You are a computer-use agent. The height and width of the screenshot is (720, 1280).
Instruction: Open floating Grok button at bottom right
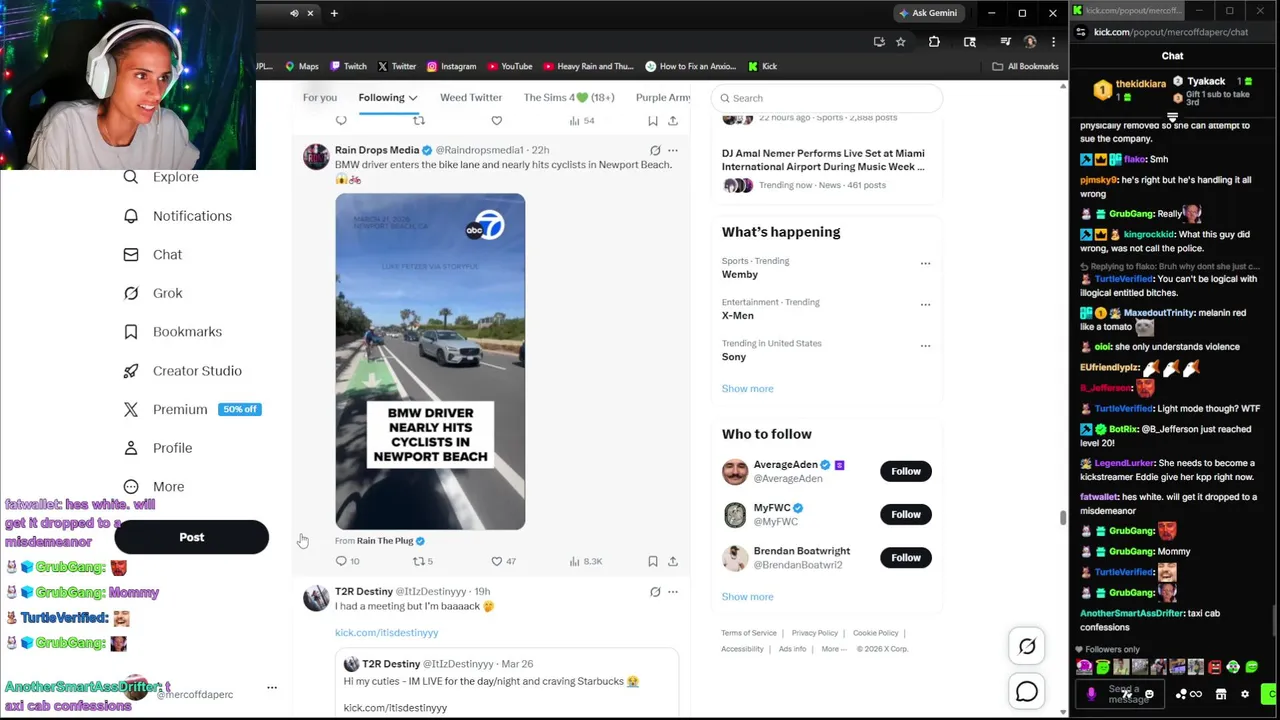coord(1027,647)
